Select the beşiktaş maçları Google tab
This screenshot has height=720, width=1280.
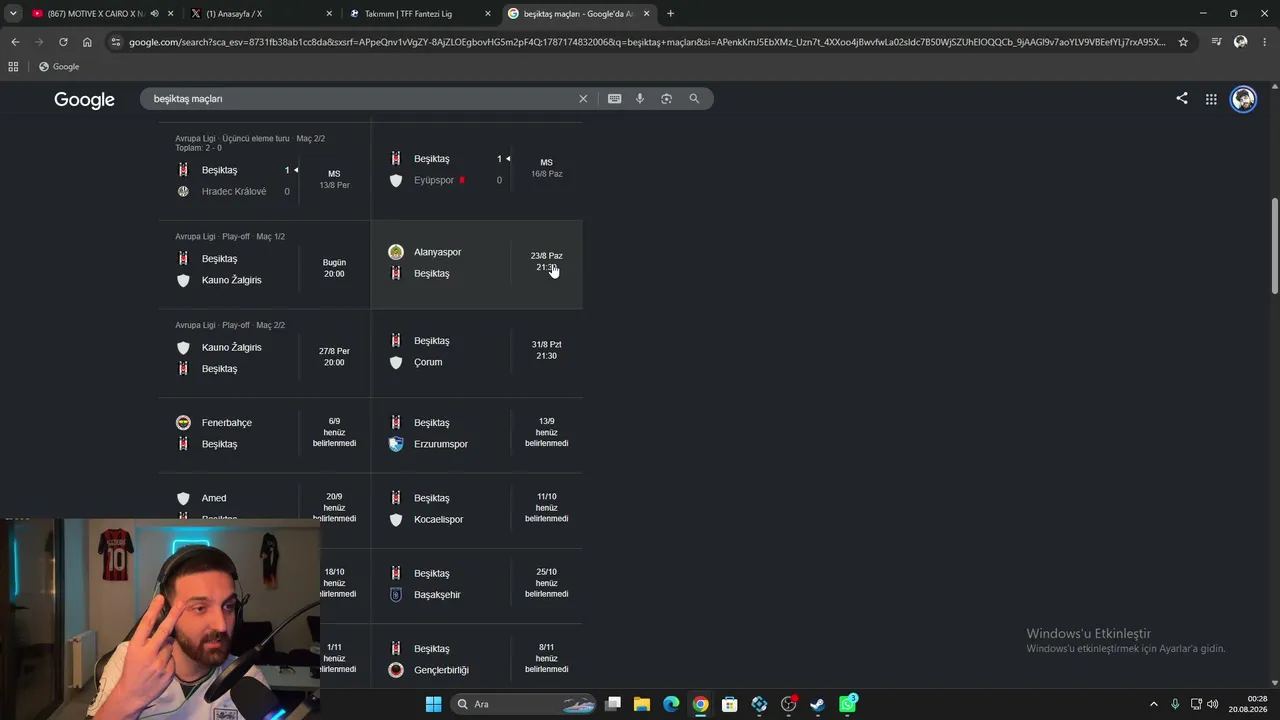click(580, 14)
